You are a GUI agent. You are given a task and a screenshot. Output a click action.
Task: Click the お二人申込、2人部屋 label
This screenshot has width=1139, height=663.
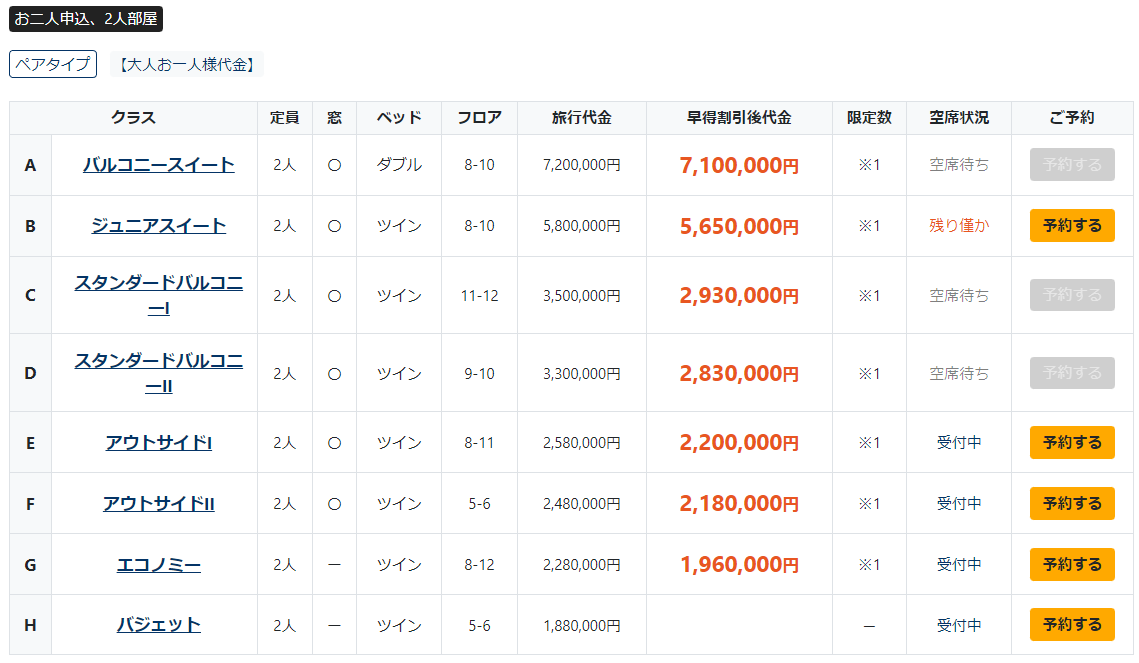[86, 19]
